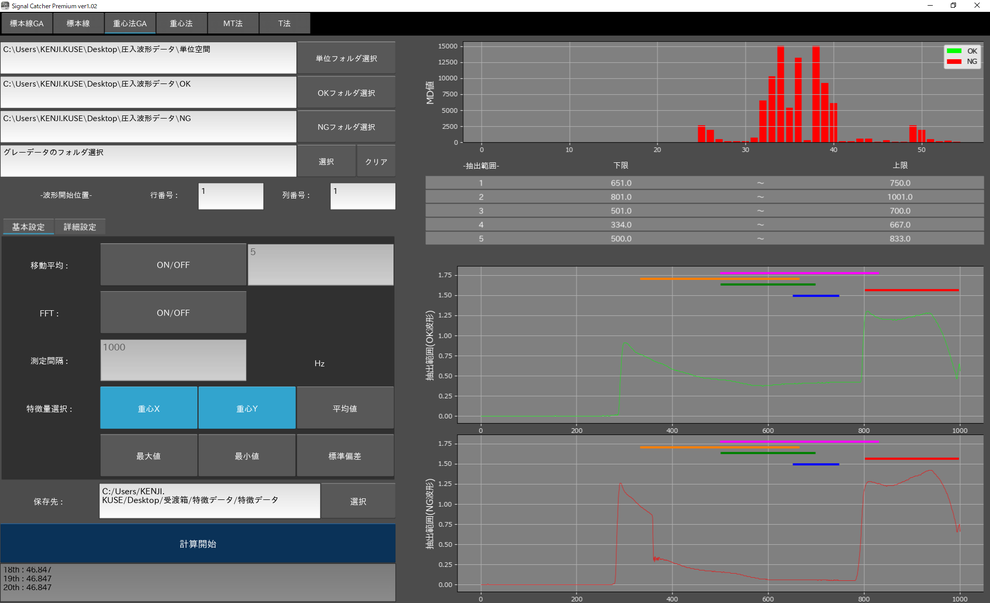Screen dimensions: 990x603
Task: Click the 測定間隔 field showing 1000
Action: click(173, 361)
